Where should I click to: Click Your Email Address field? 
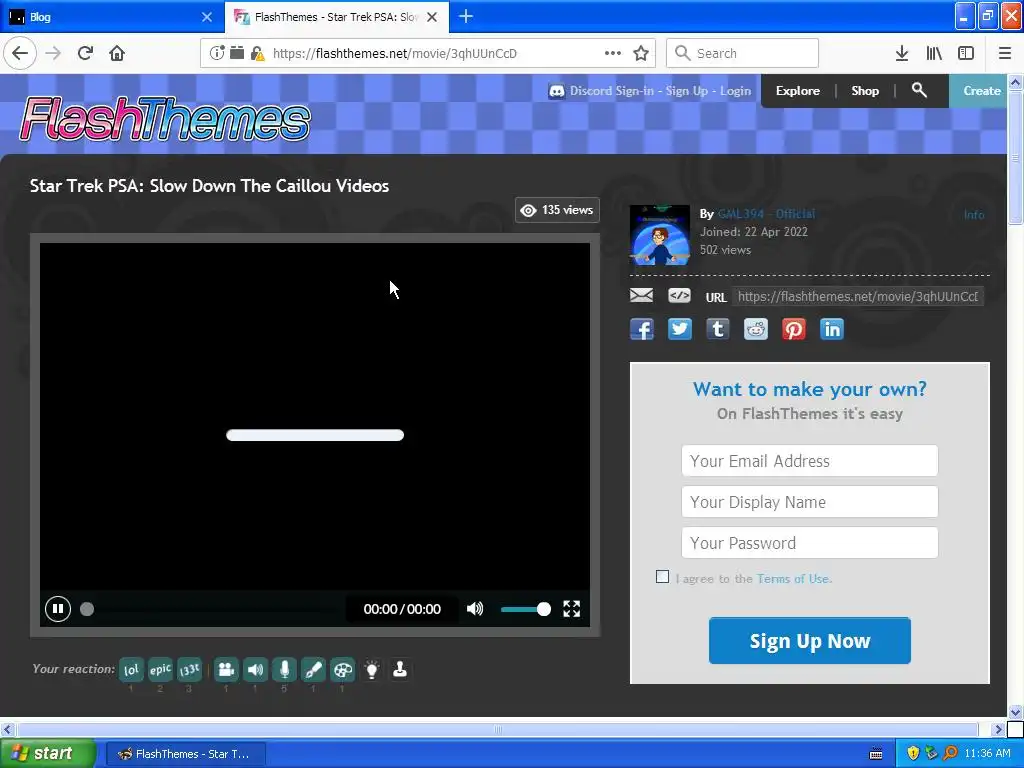810,461
